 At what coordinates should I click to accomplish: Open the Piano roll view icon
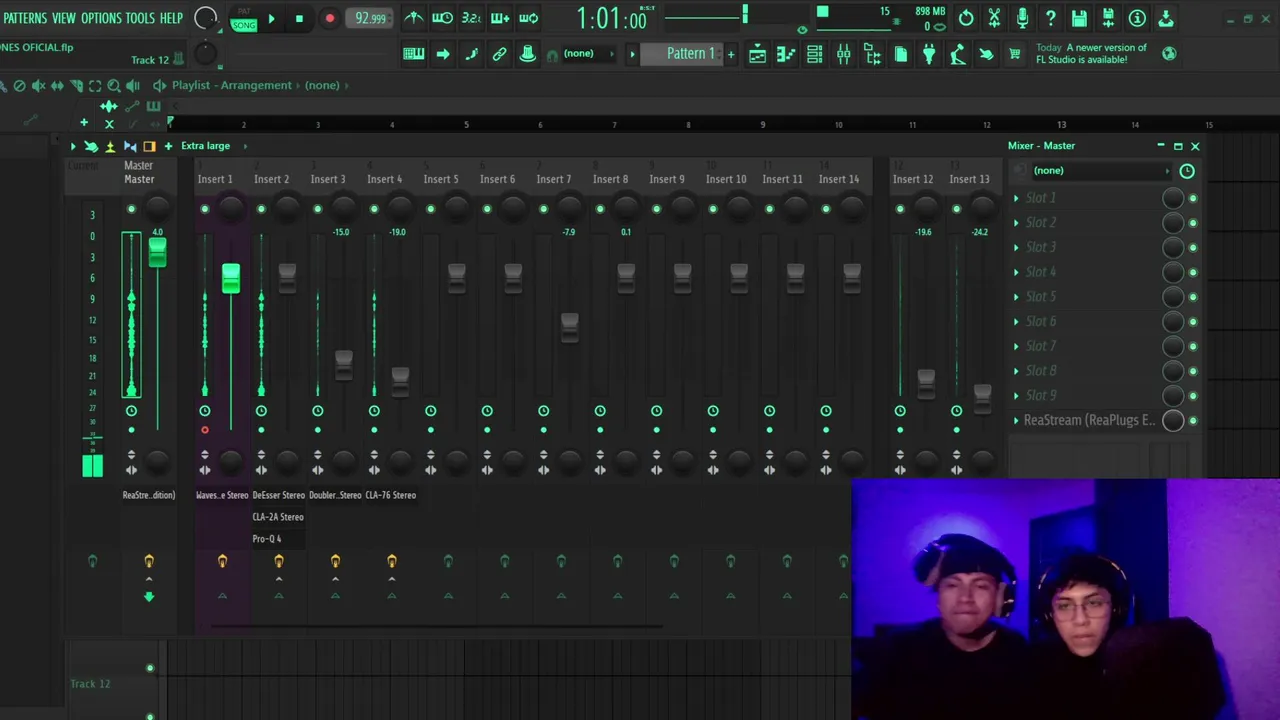coord(786,54)
